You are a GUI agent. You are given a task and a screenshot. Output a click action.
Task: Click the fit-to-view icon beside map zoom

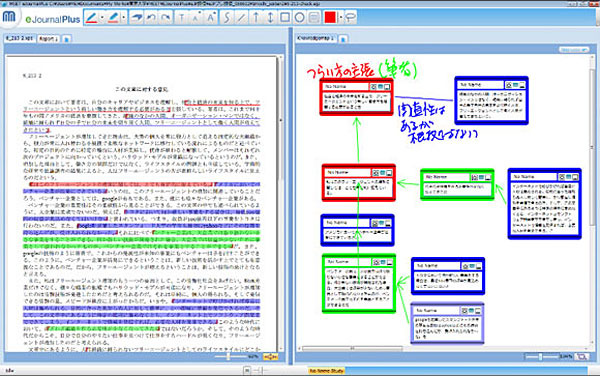[x=582, y=356]
